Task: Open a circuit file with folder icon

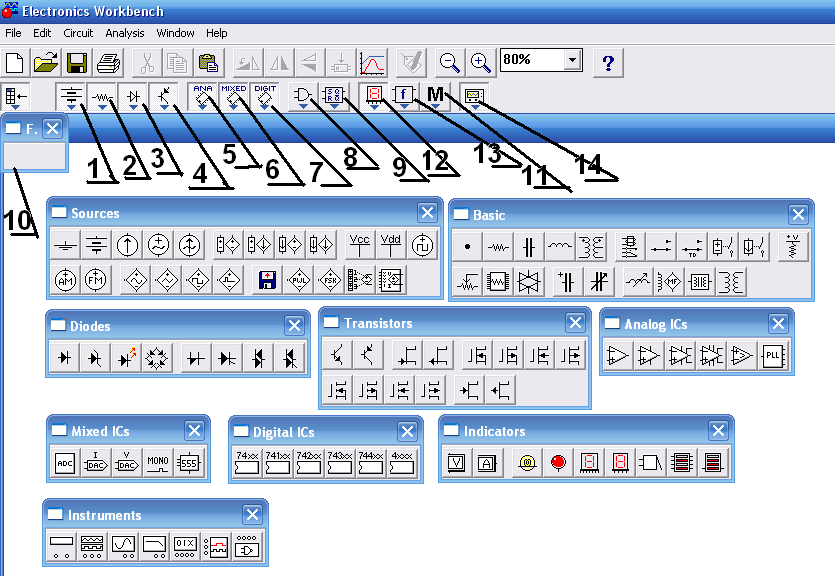Action: point(46,63)
